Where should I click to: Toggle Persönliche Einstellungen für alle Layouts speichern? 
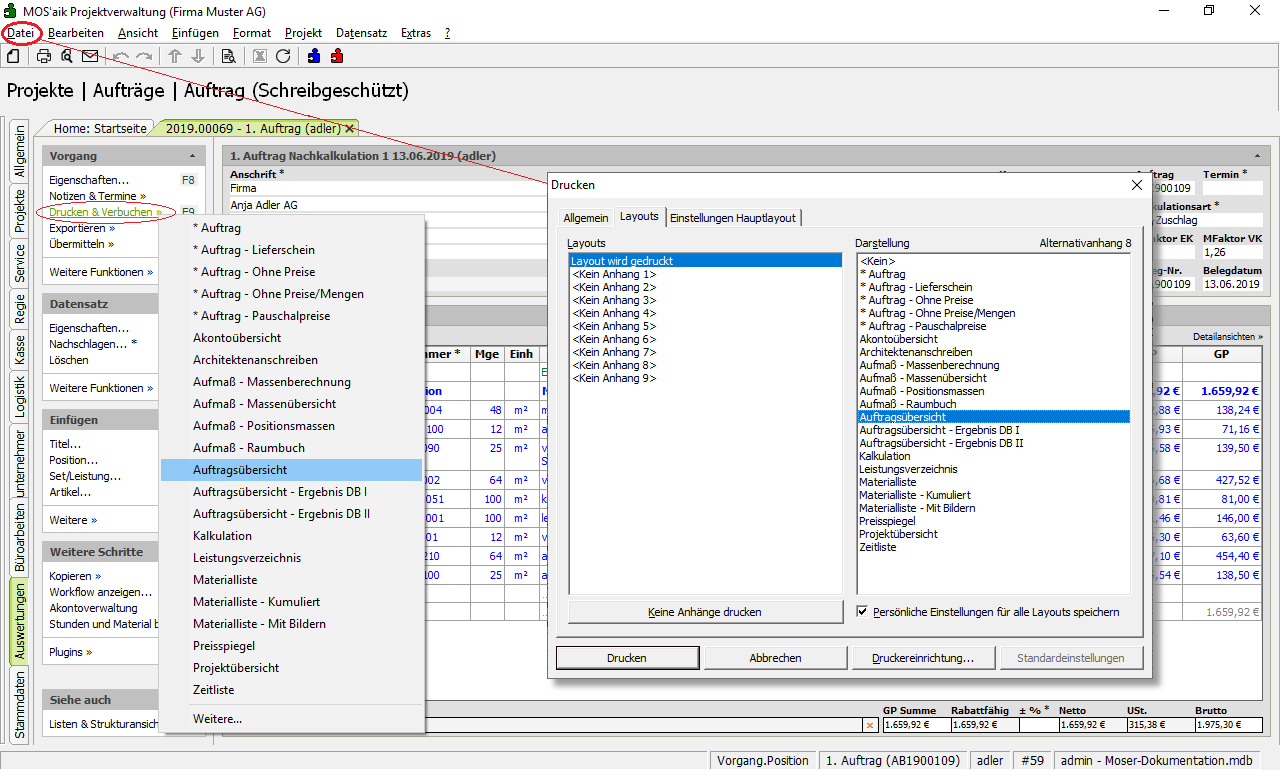click(x=863, y=611)
